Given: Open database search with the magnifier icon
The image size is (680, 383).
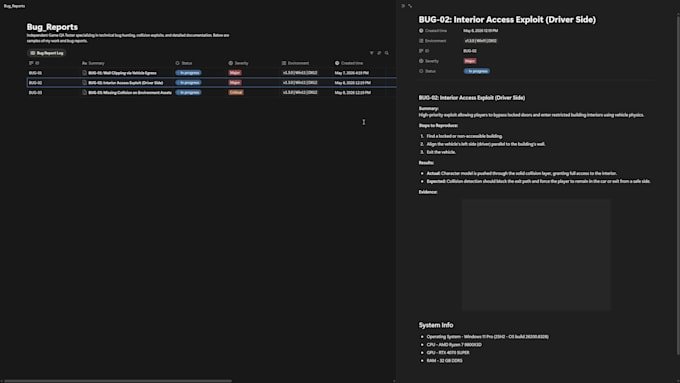Looking at the screenshot, I should [x=386, y=53].
